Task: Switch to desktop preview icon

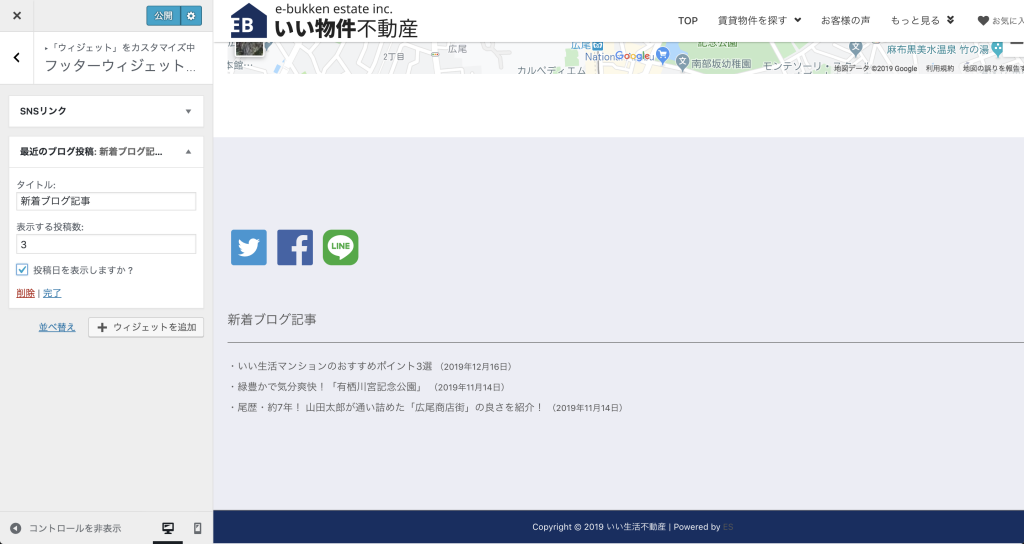Action: point(168,528)
